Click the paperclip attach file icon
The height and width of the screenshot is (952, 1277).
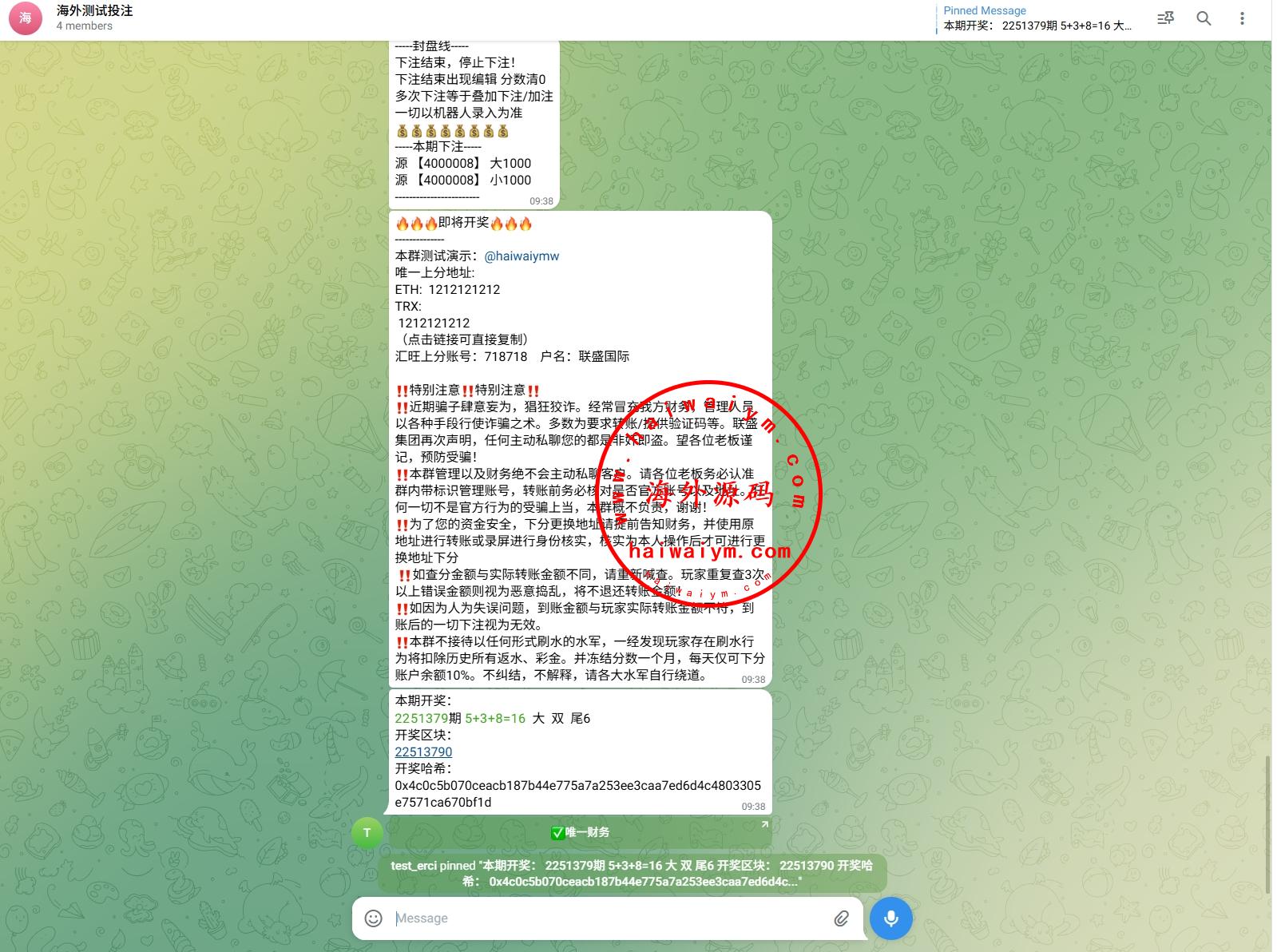point(841,918)
